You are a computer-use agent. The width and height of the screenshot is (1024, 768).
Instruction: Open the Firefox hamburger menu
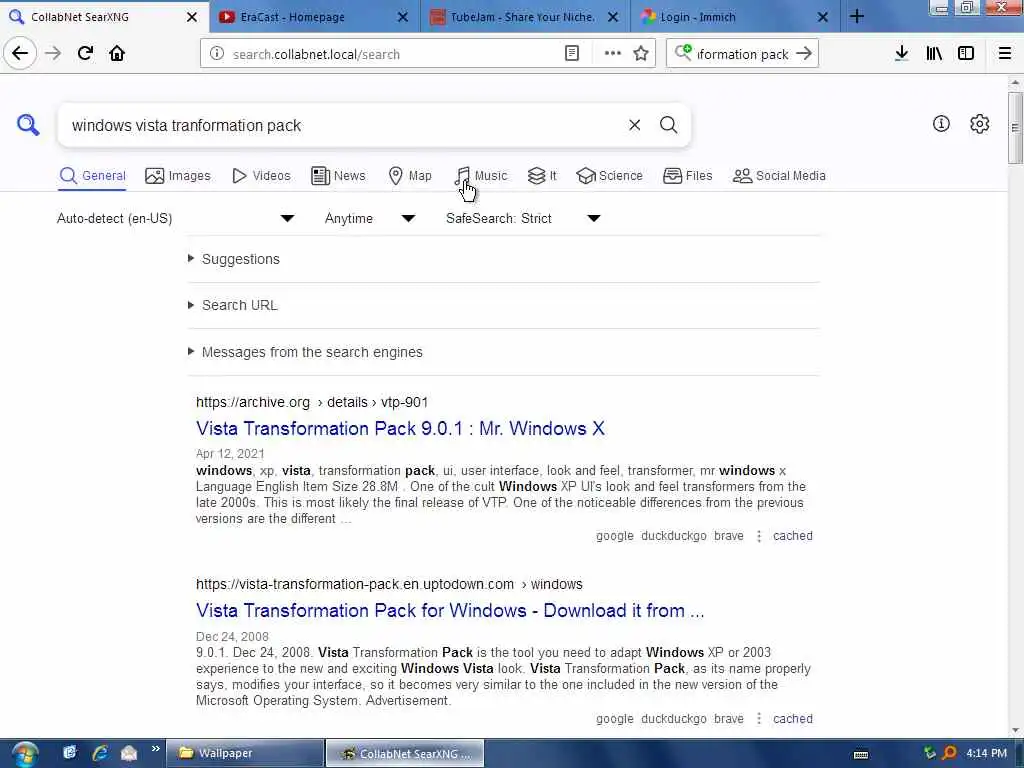pos(1005,54)
